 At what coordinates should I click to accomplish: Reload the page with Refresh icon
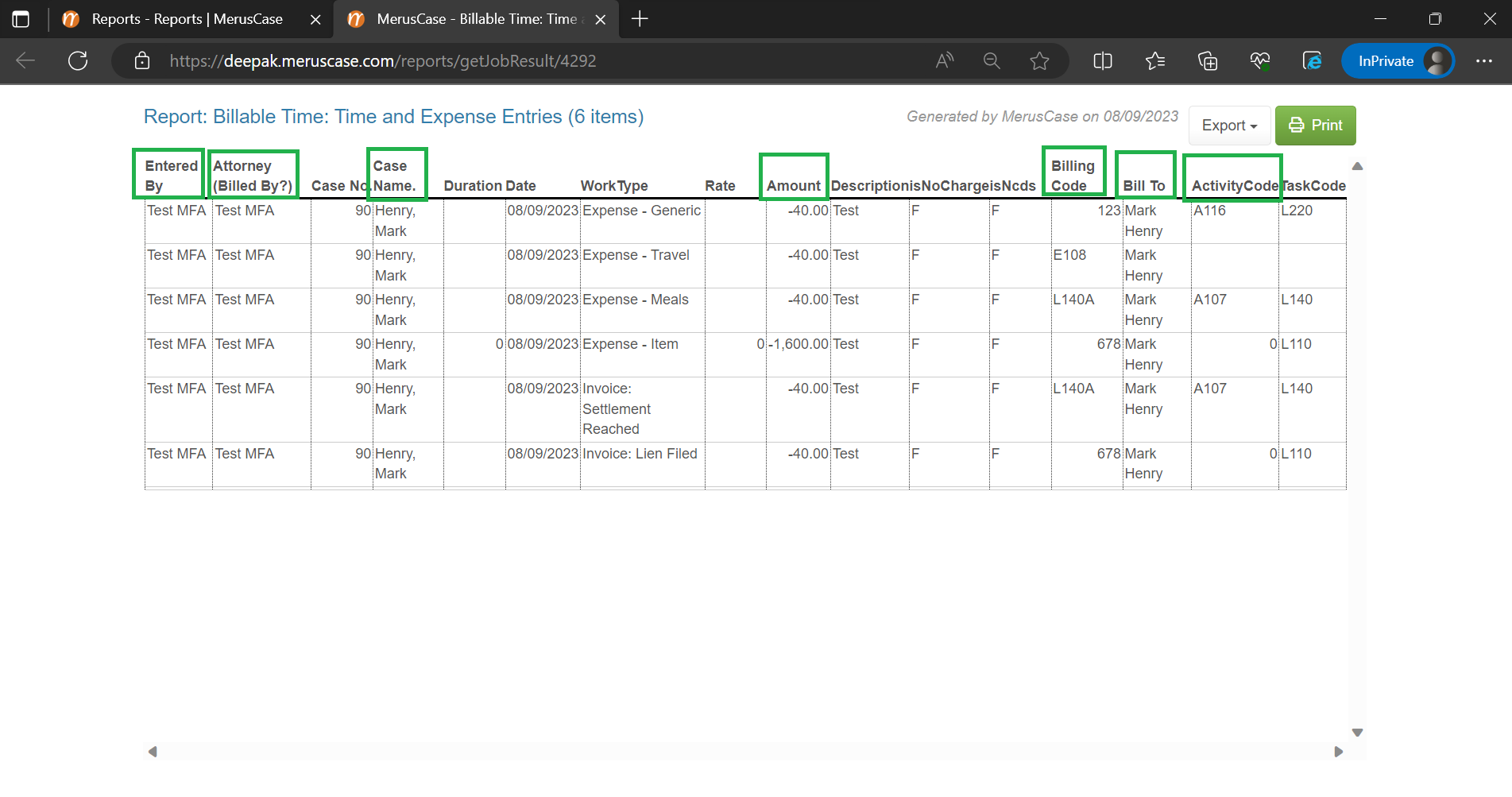[78, 61]
